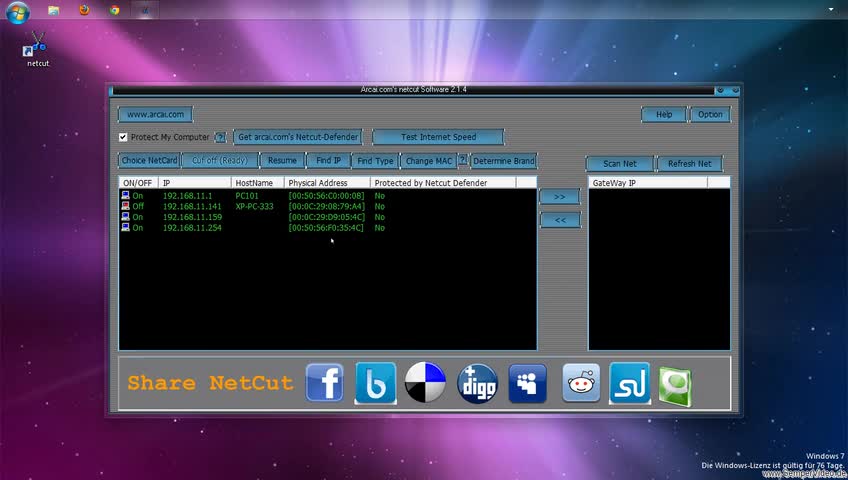Image resolution: width=848 pixels, height=480 pixels.
Task: Click the Change MAC button
Action: click(x=429, y=161)
